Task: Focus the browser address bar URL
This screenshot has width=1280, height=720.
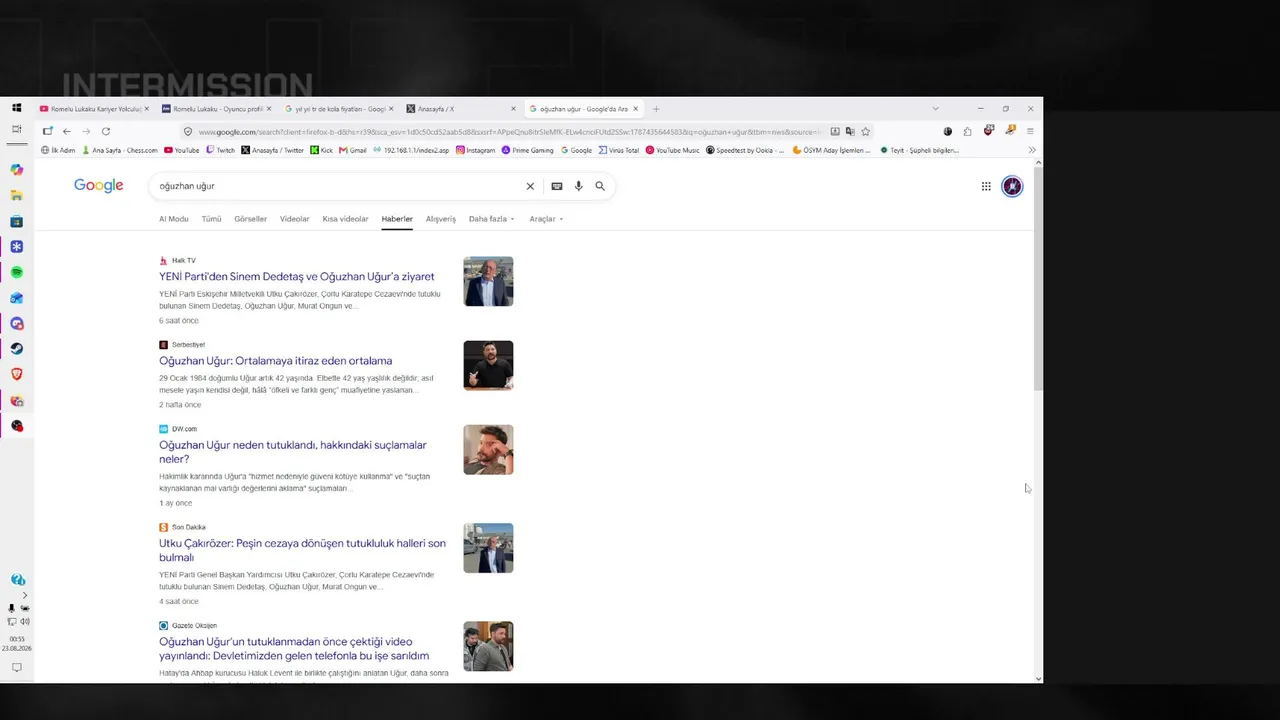Action: click(x=509, y=131)
